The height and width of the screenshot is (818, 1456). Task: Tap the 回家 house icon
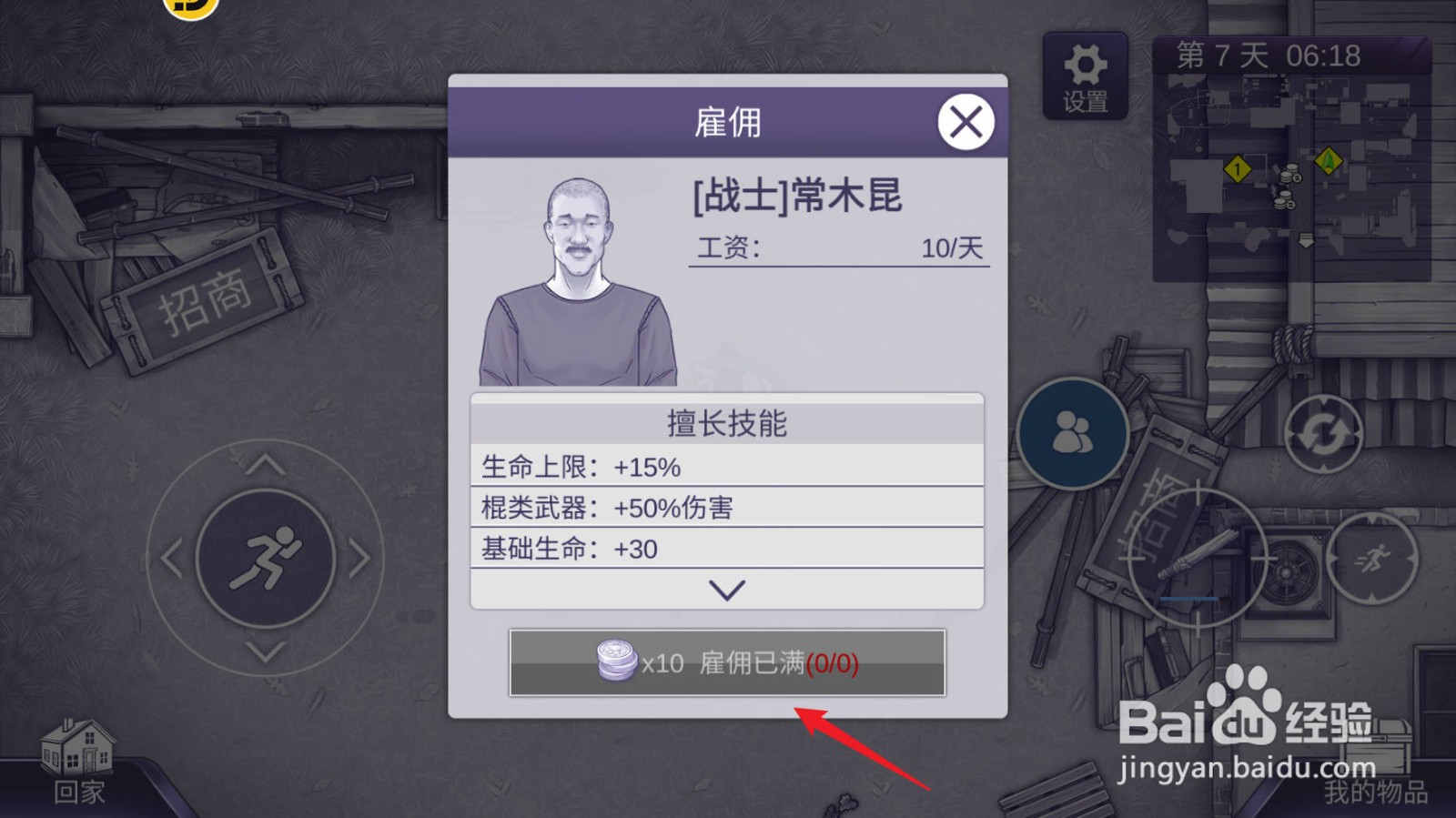(x=78, y=761)
